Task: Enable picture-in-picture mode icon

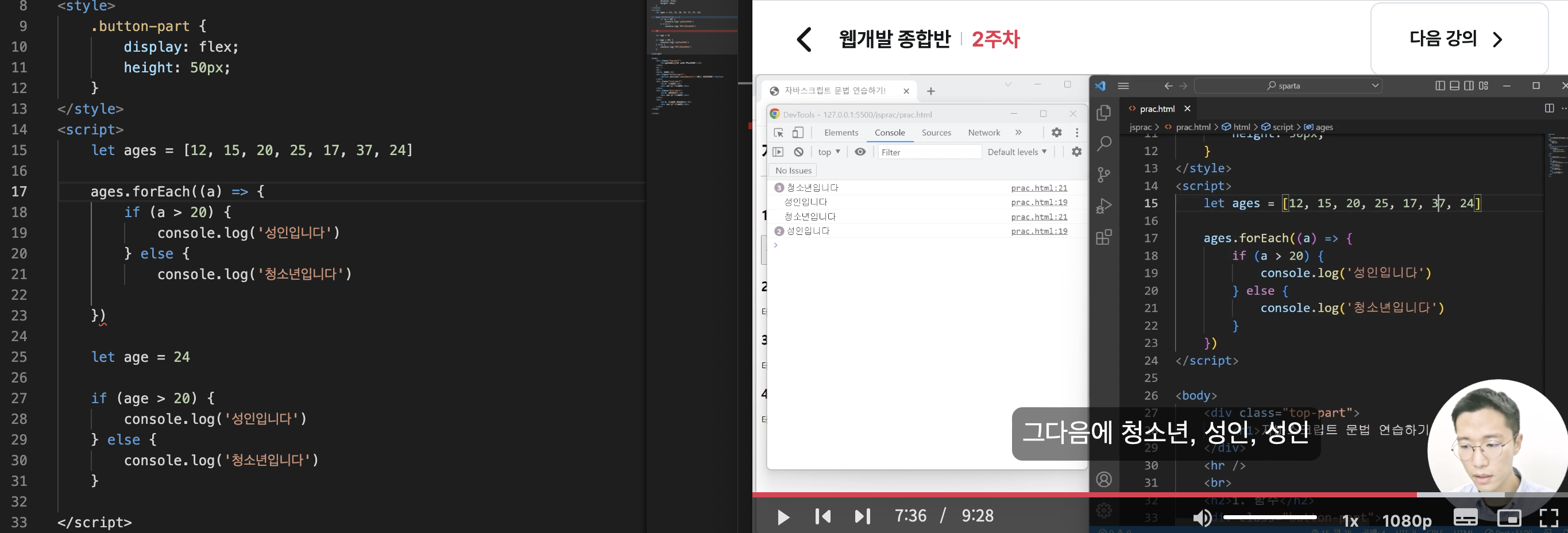Action: coord(1509,518)
